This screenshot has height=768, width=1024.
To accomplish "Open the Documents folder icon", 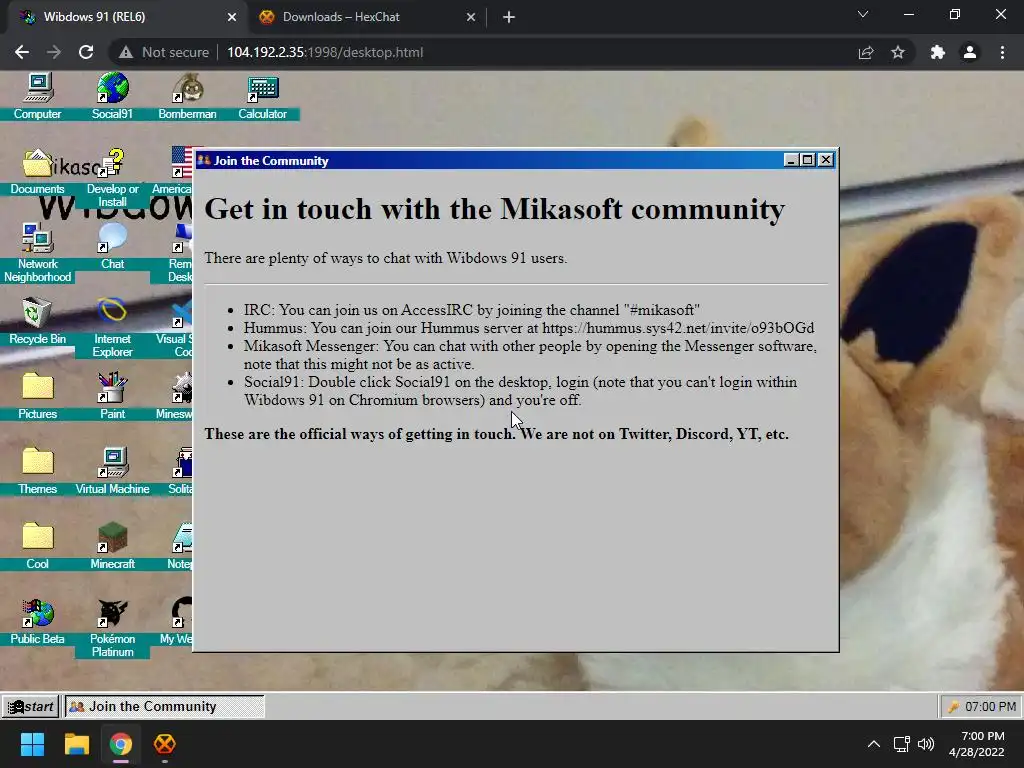I will click(37, 171).
